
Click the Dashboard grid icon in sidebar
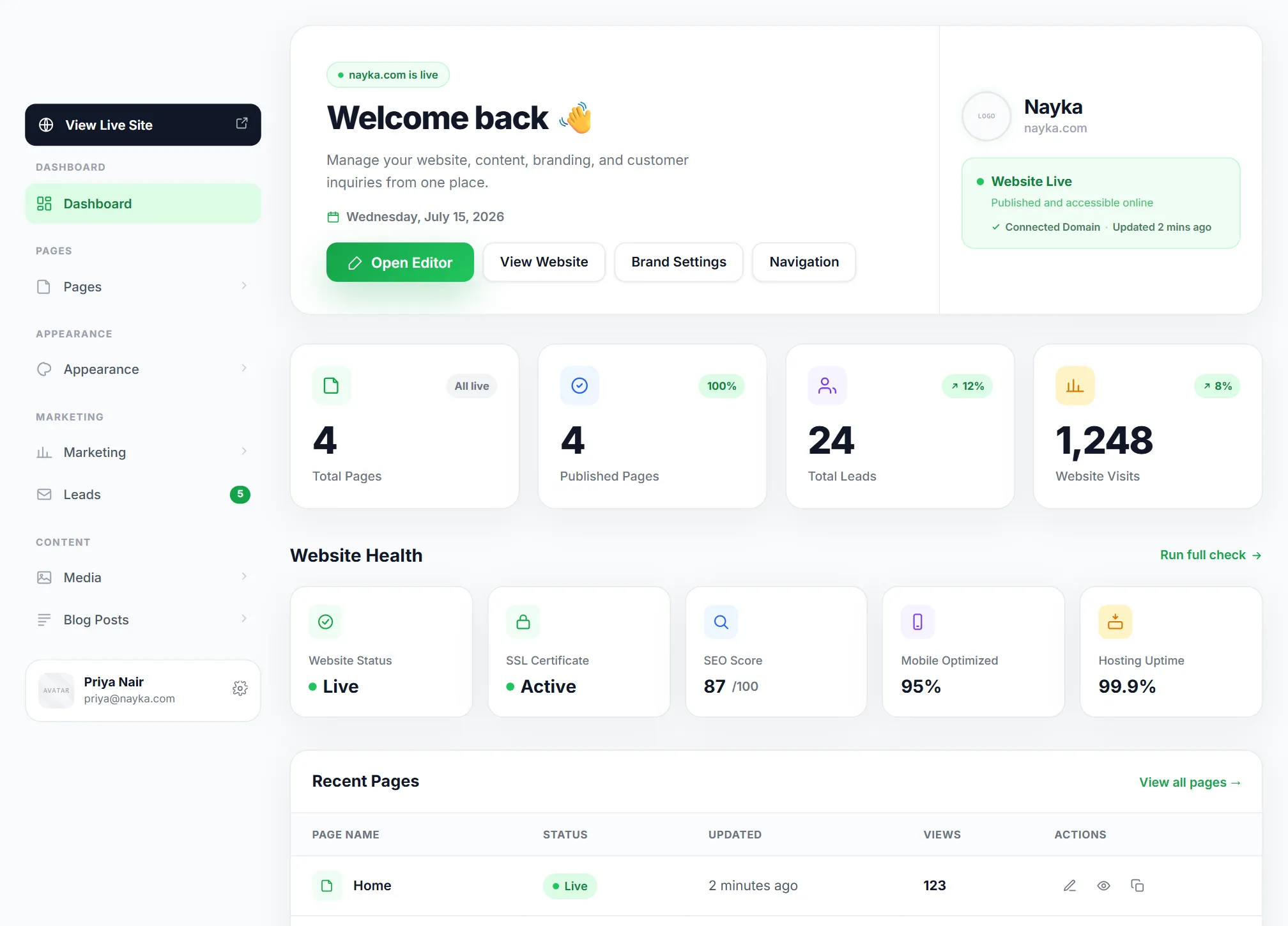(44, 204)
